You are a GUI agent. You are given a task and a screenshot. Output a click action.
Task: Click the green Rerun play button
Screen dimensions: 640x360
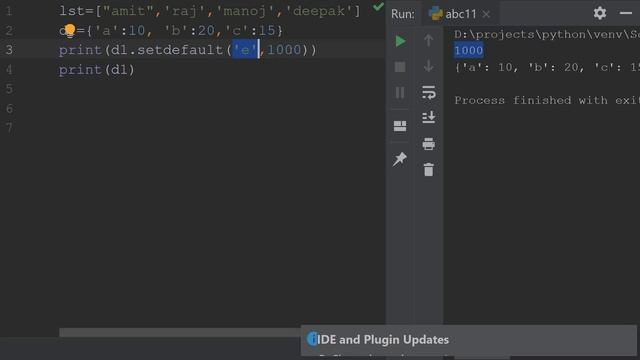coord(400,41)
